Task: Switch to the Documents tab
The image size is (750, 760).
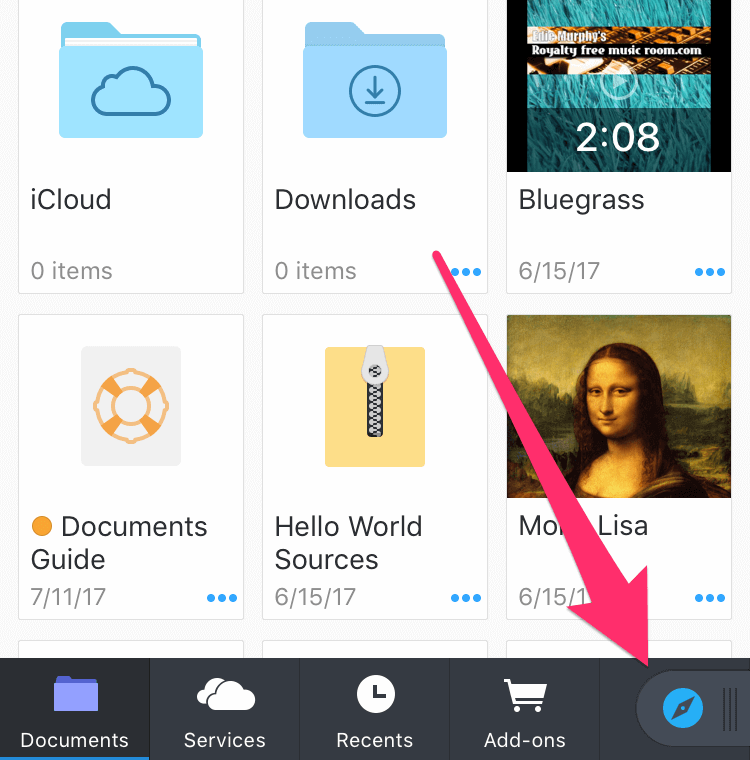Action: pos(75,709)
